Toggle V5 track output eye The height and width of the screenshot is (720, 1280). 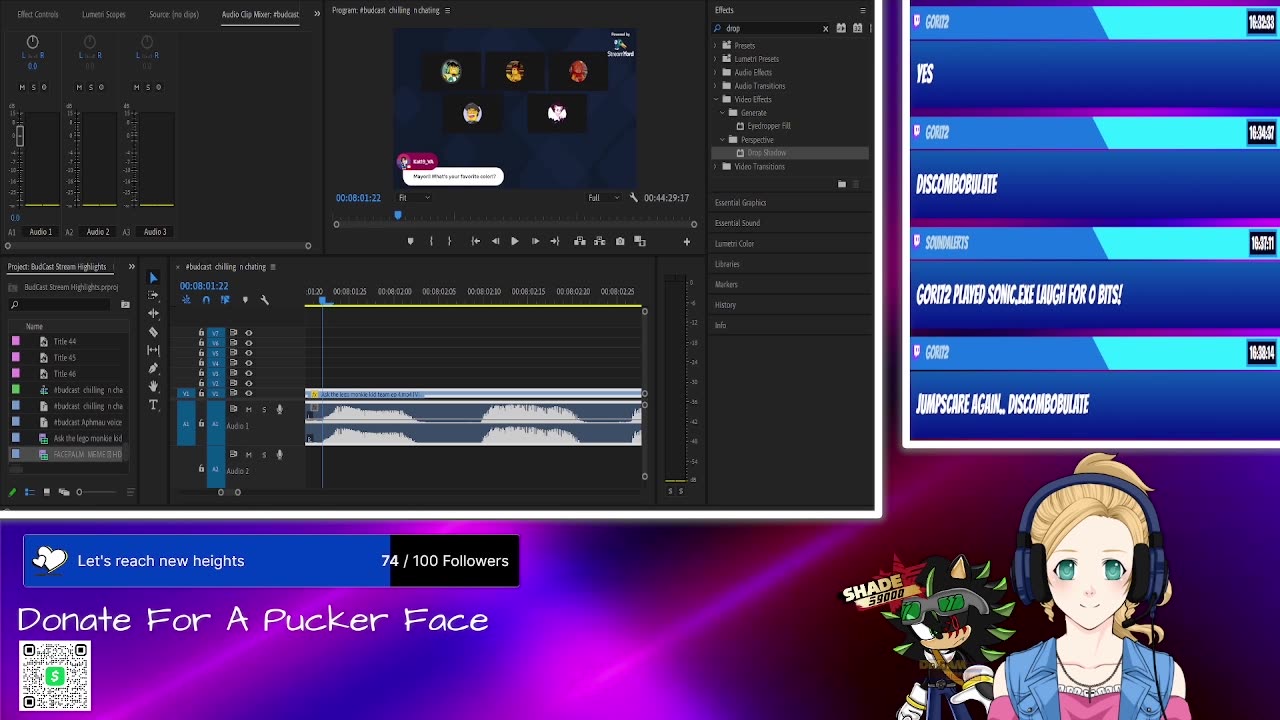tap(249, 353)
